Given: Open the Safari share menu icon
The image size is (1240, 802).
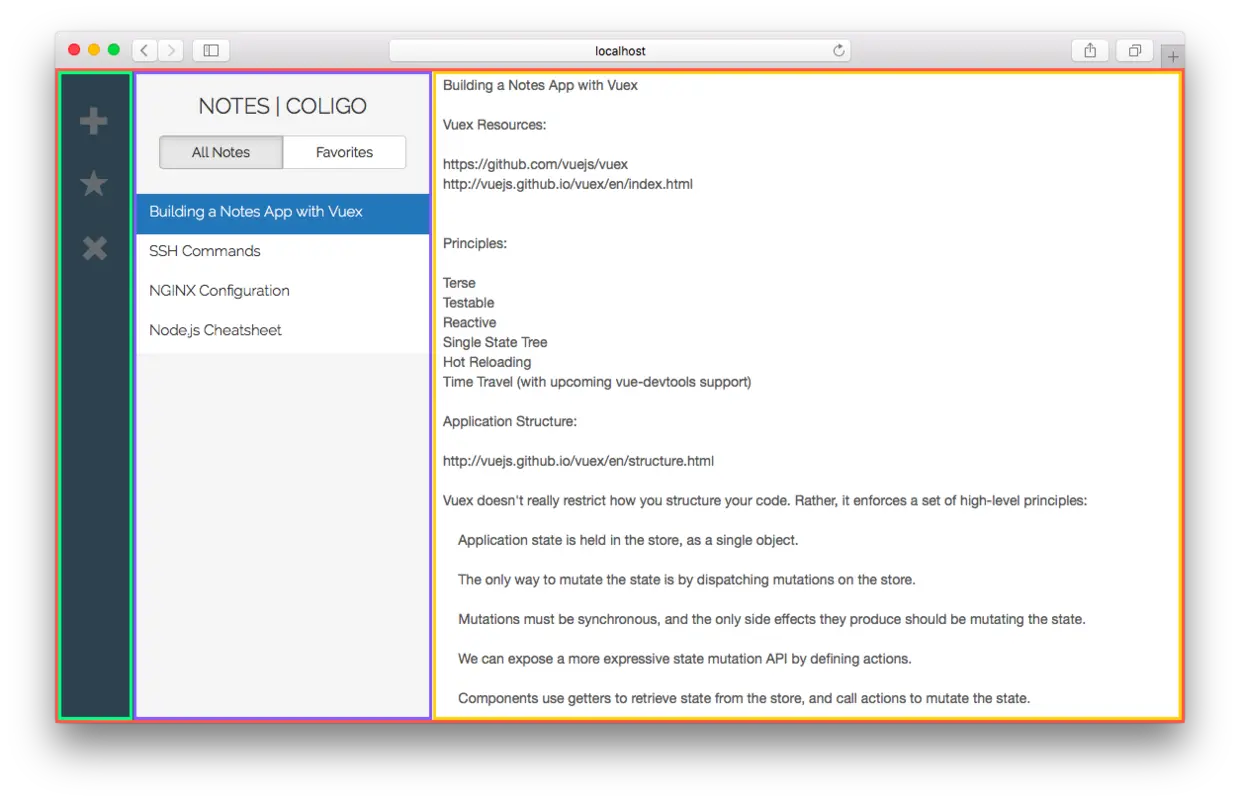Looking at the screenshot, I should coord(1090,50).
